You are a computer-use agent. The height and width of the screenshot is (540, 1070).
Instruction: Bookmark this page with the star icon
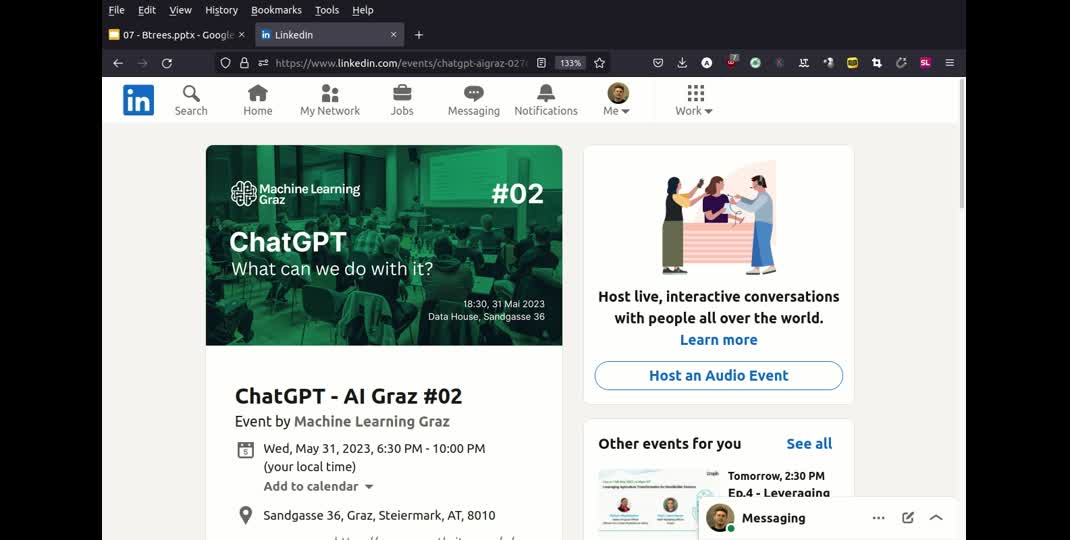tap(600, 63)
